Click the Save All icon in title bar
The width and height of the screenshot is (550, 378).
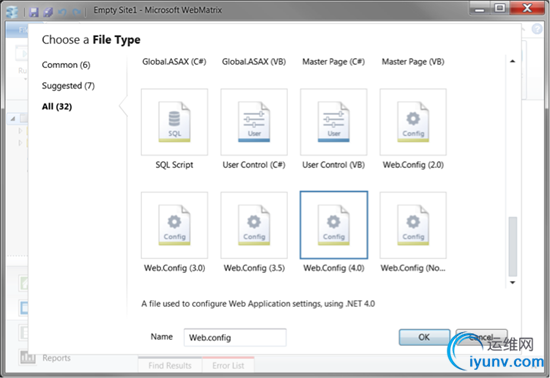coord(48,12)
